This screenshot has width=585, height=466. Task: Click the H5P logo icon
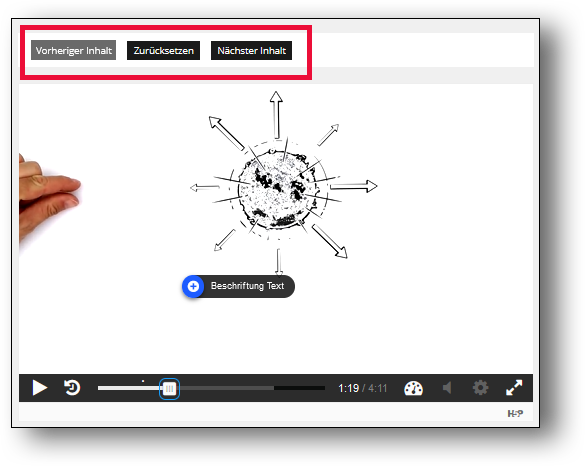pos(515,413)
